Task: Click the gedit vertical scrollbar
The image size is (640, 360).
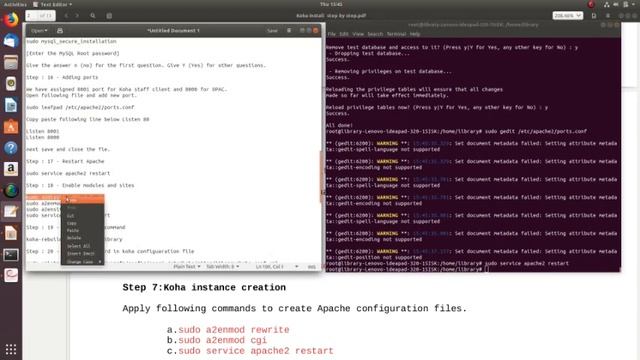Action: (321, 176)
